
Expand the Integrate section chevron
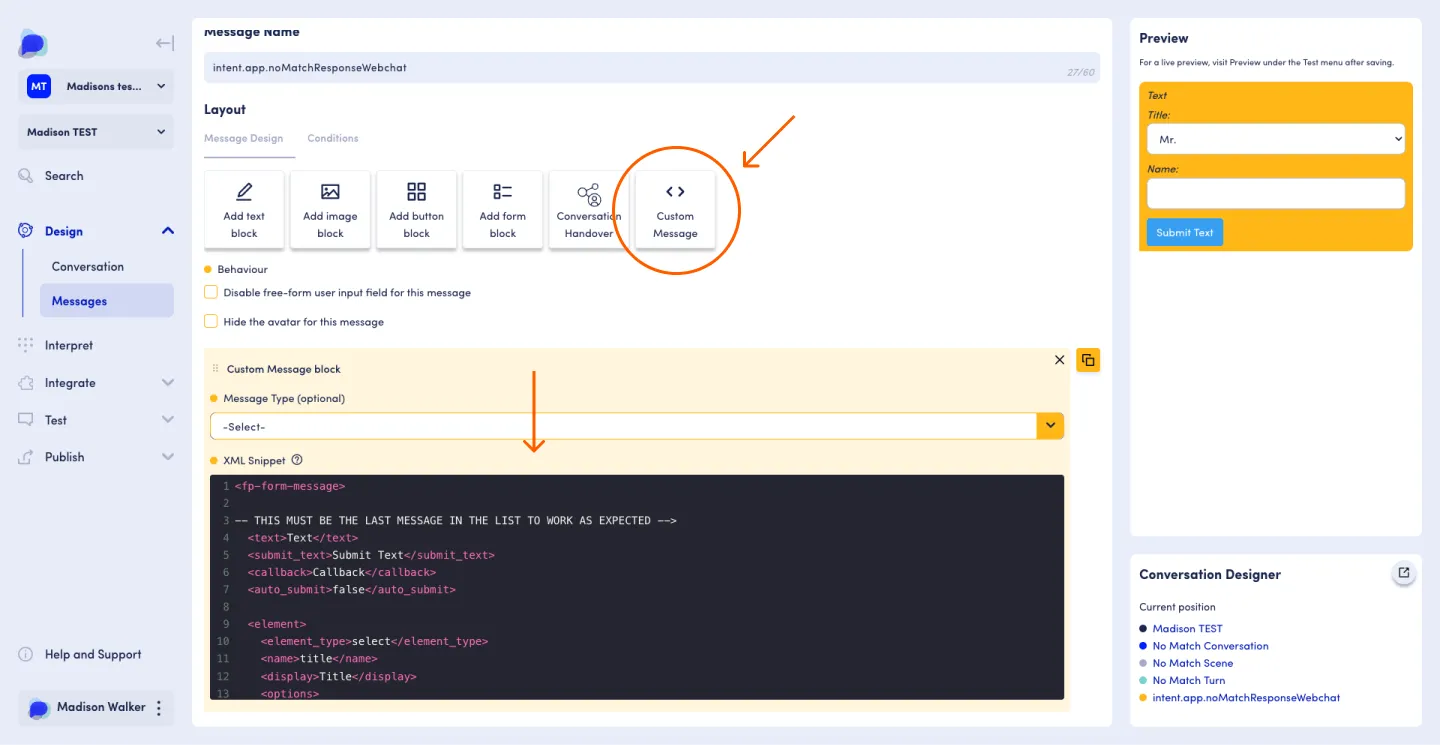pyautogui.click(x=168, y=383)
